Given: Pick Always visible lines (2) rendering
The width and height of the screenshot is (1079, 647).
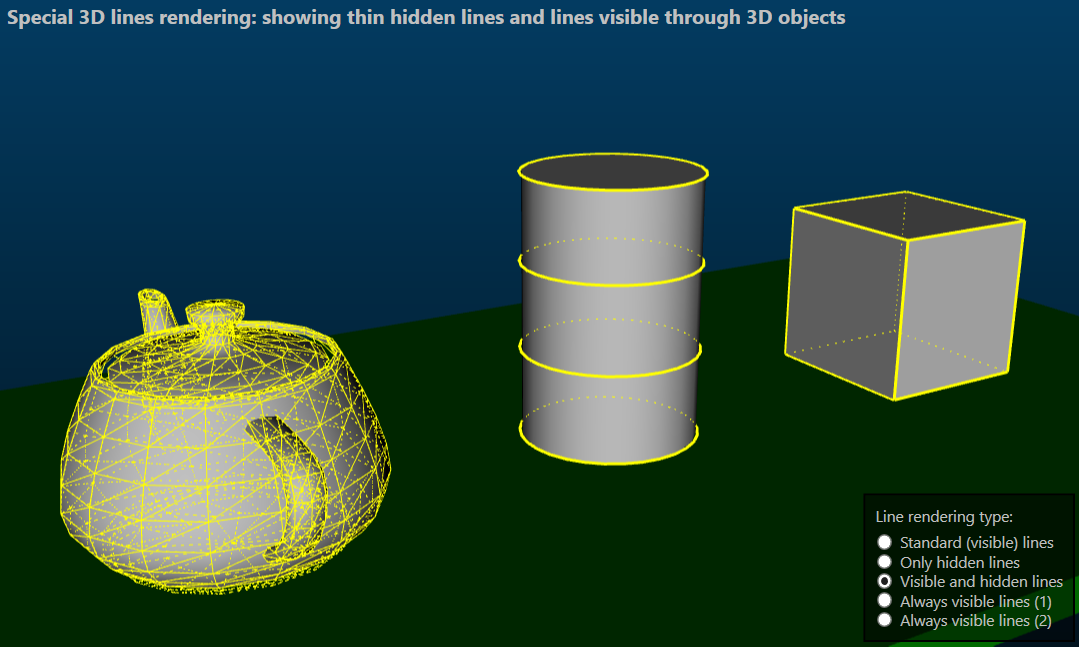Looking at the screenshot, I should (x=884, y=620).
